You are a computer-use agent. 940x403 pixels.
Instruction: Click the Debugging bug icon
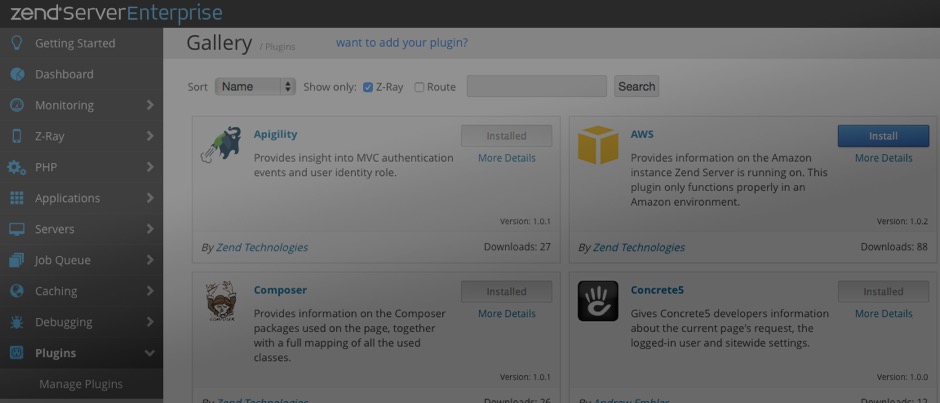(16, 322)
